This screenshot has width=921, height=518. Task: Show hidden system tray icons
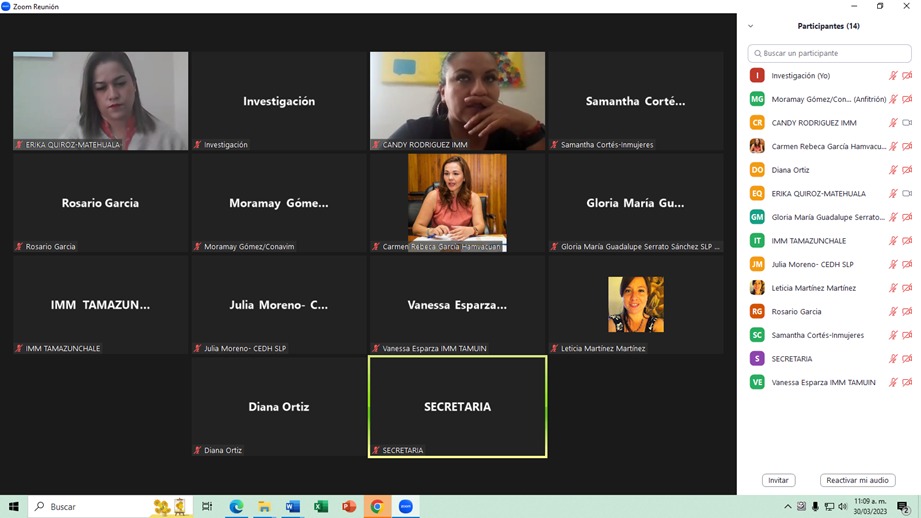[788, 507]
